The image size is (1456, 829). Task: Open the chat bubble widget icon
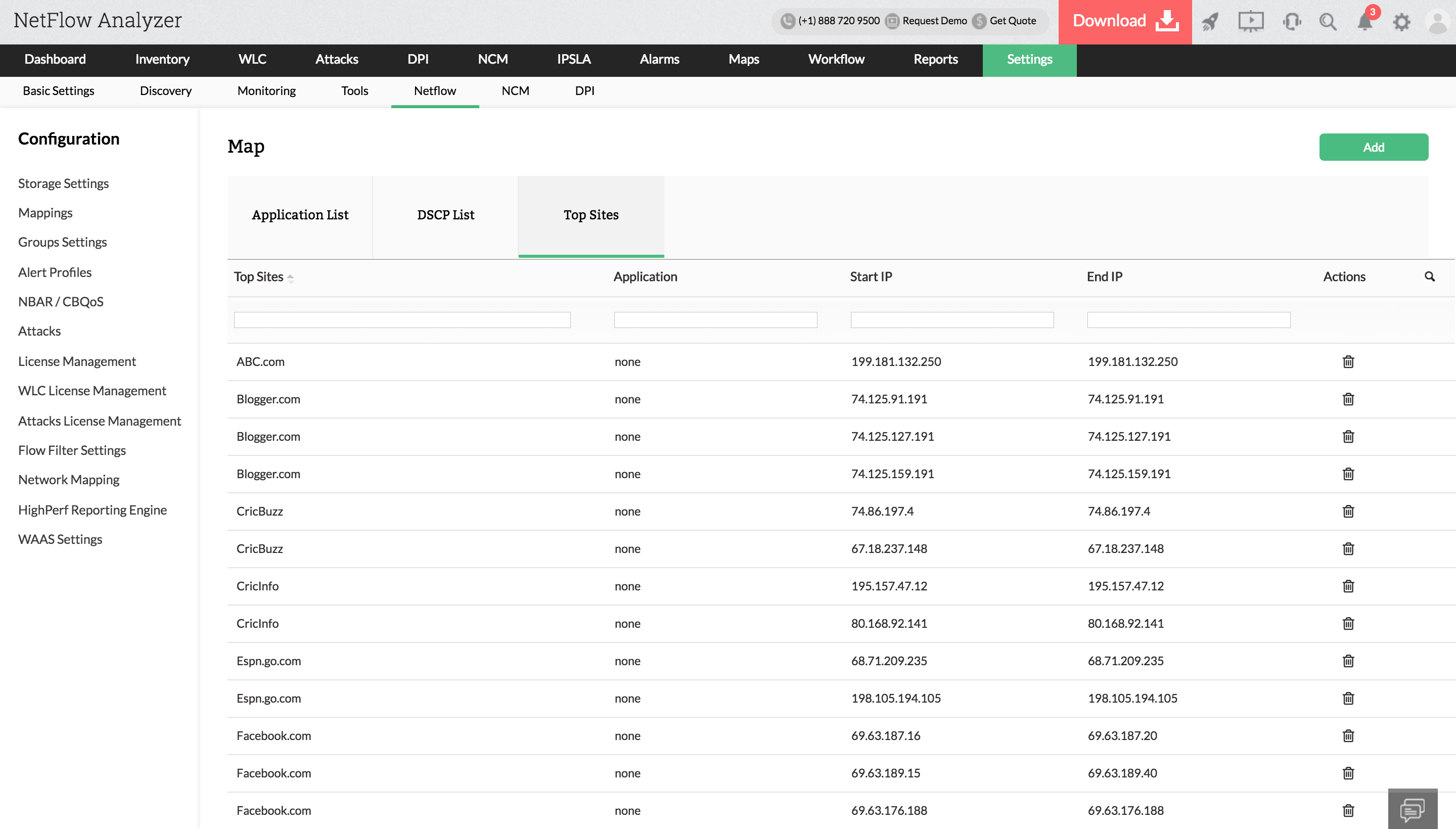pyautogui.click(x=1412, y=809)
